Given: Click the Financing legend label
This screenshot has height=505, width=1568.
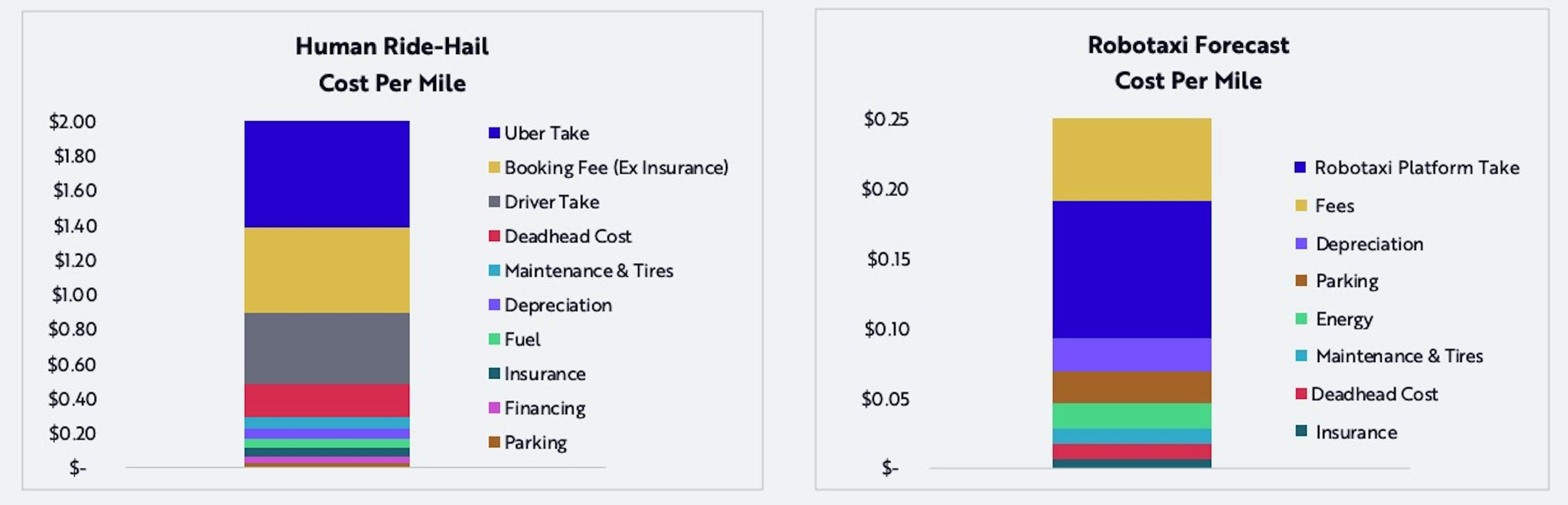Looking at the screenshot, I should coord(545,408).
